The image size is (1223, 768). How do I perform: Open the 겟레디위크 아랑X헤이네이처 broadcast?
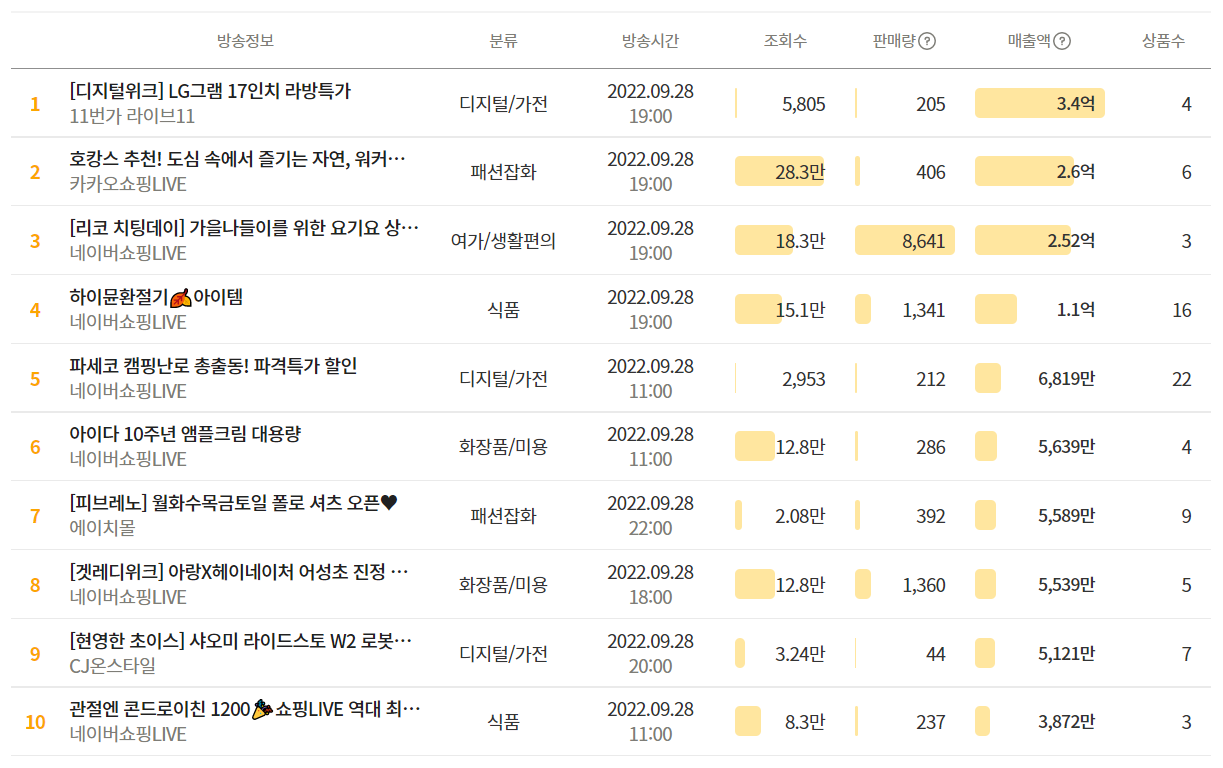(x=239, y=572)
